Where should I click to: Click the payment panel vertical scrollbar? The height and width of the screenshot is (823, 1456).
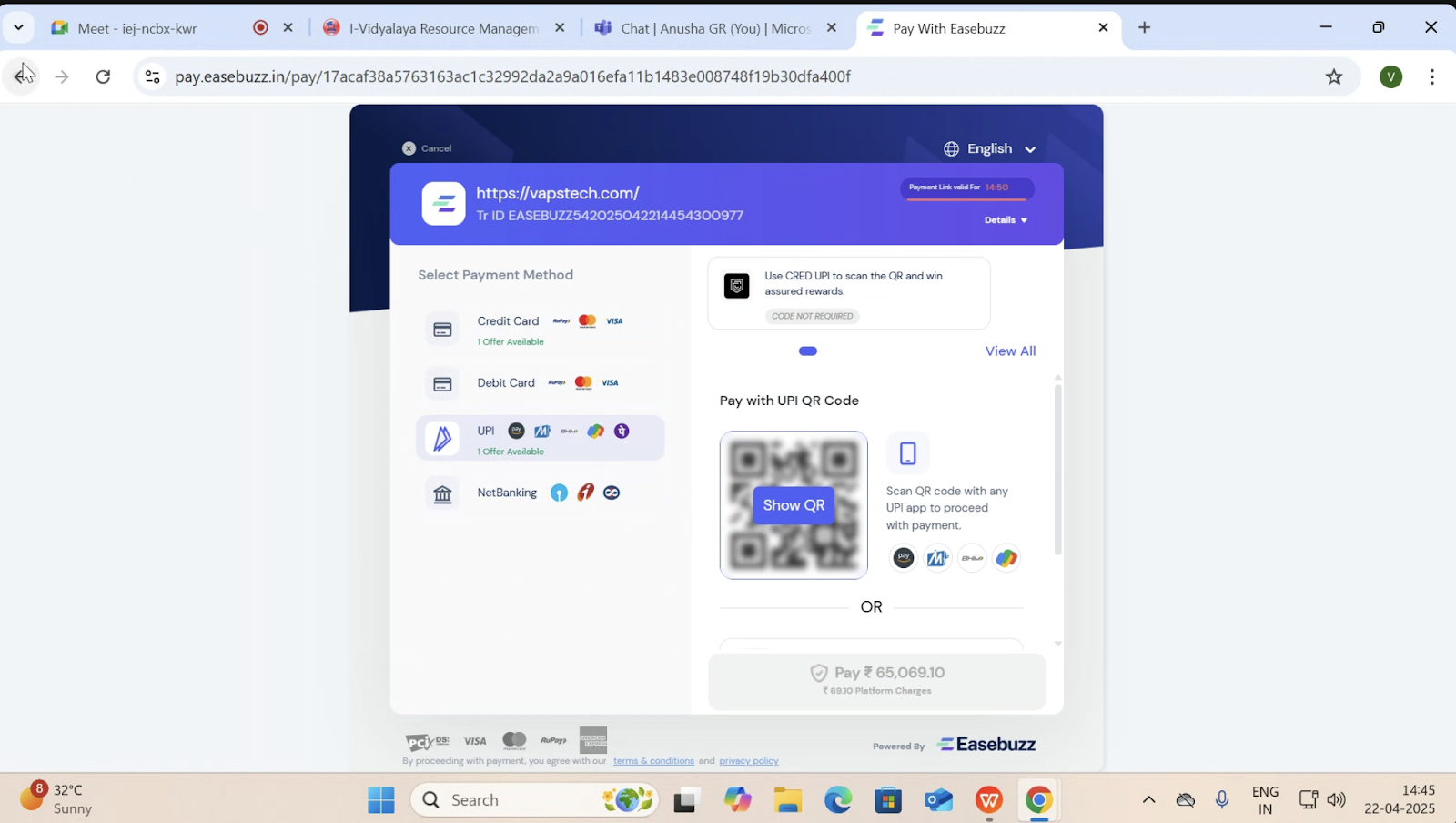1057,469
